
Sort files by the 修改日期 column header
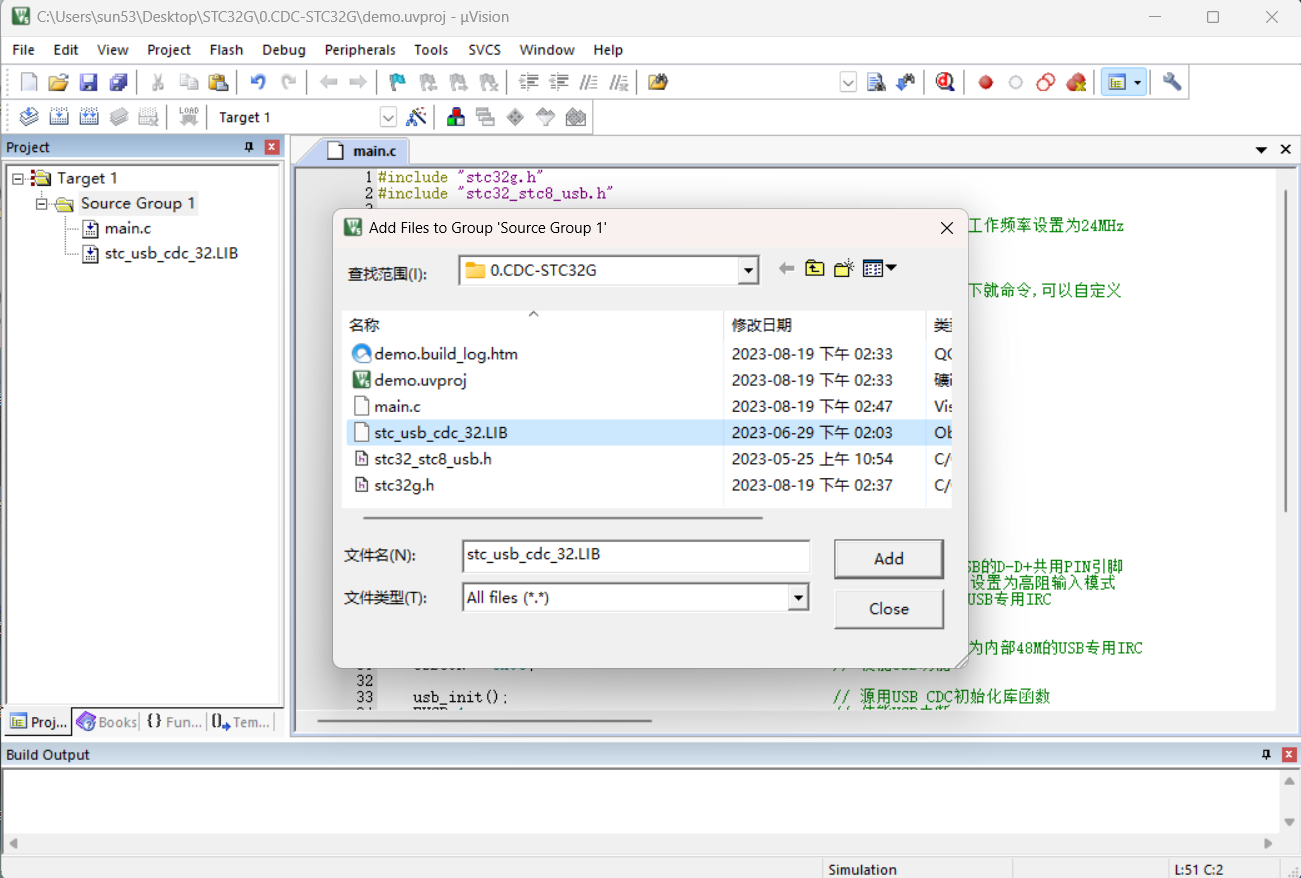tap(824, 325)
